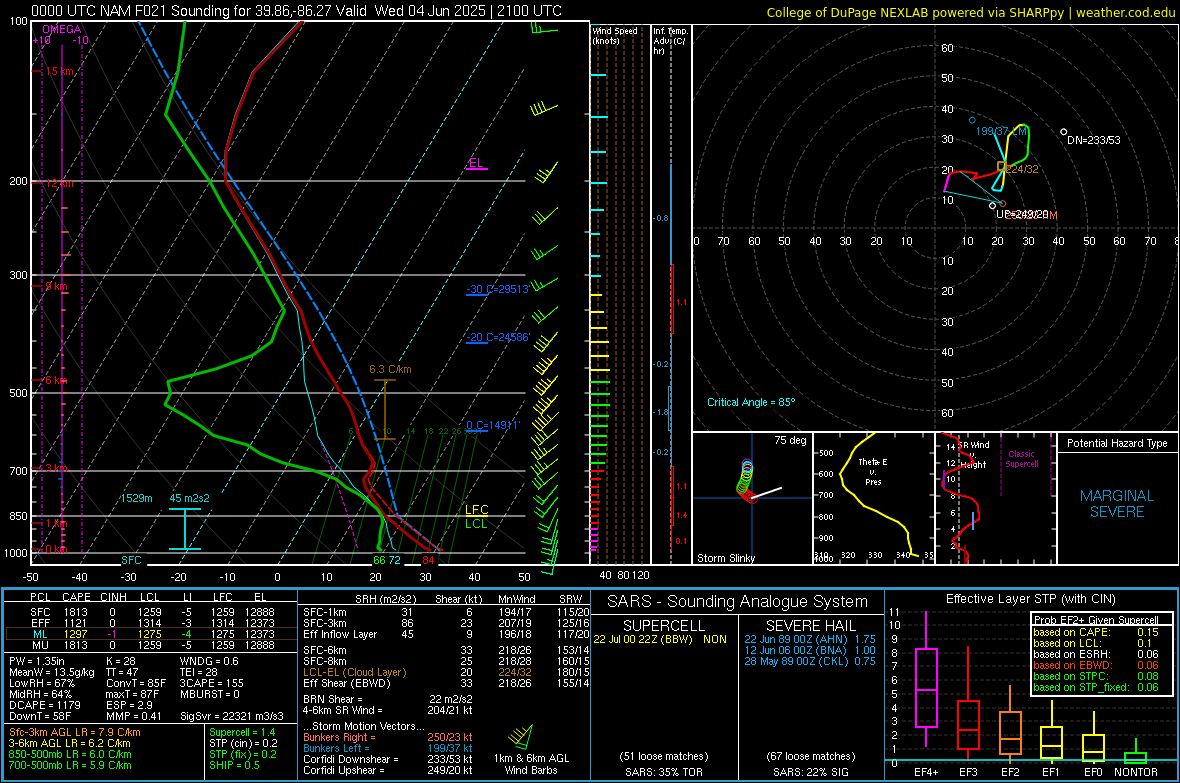The height and width of the screenshot is (783, 1180).
Task: Click the highlighted ML parcel row
Action: pos(150,634)
